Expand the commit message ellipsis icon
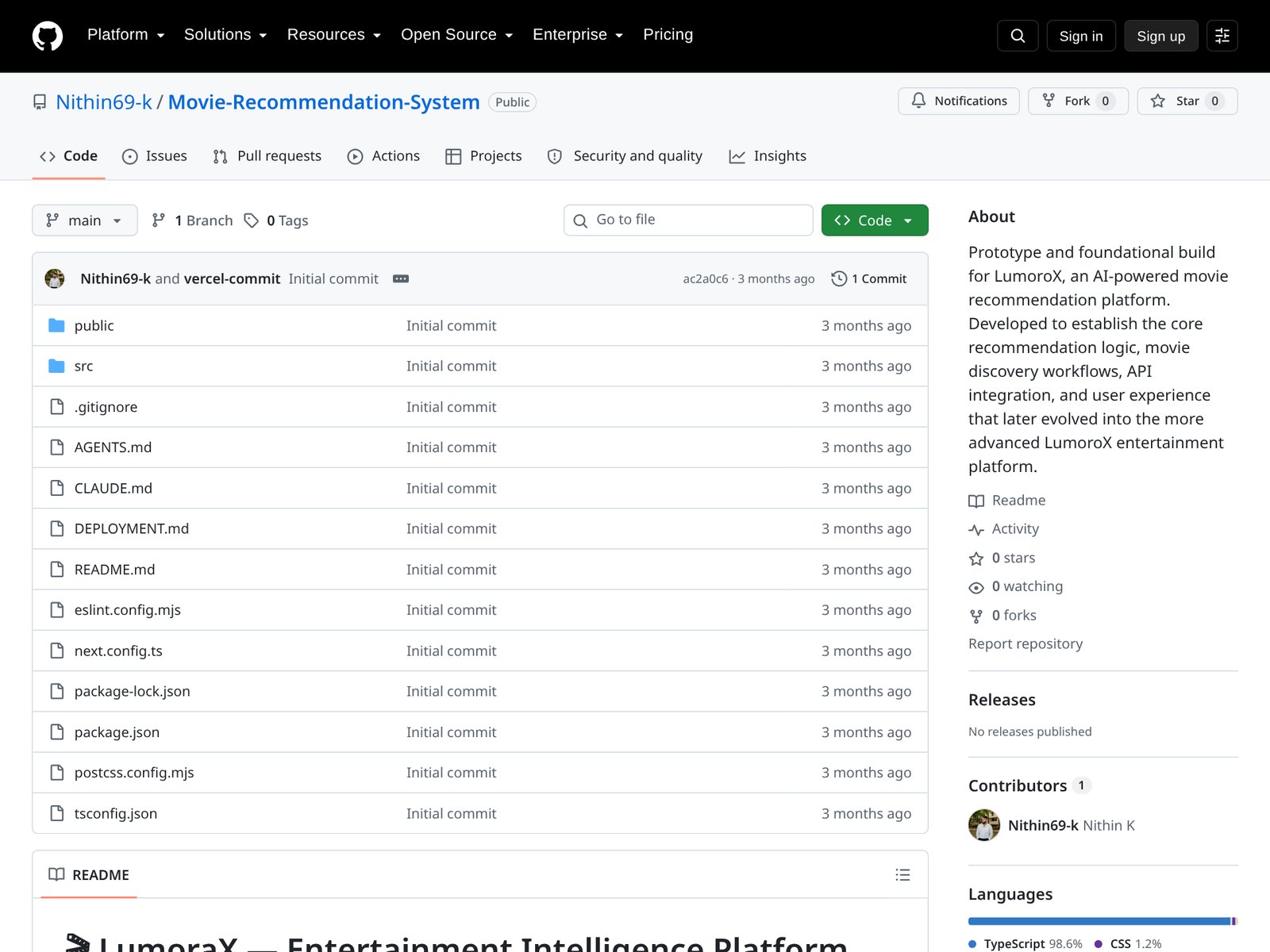This screenshot has width=1270, height=952. [401, 278]
